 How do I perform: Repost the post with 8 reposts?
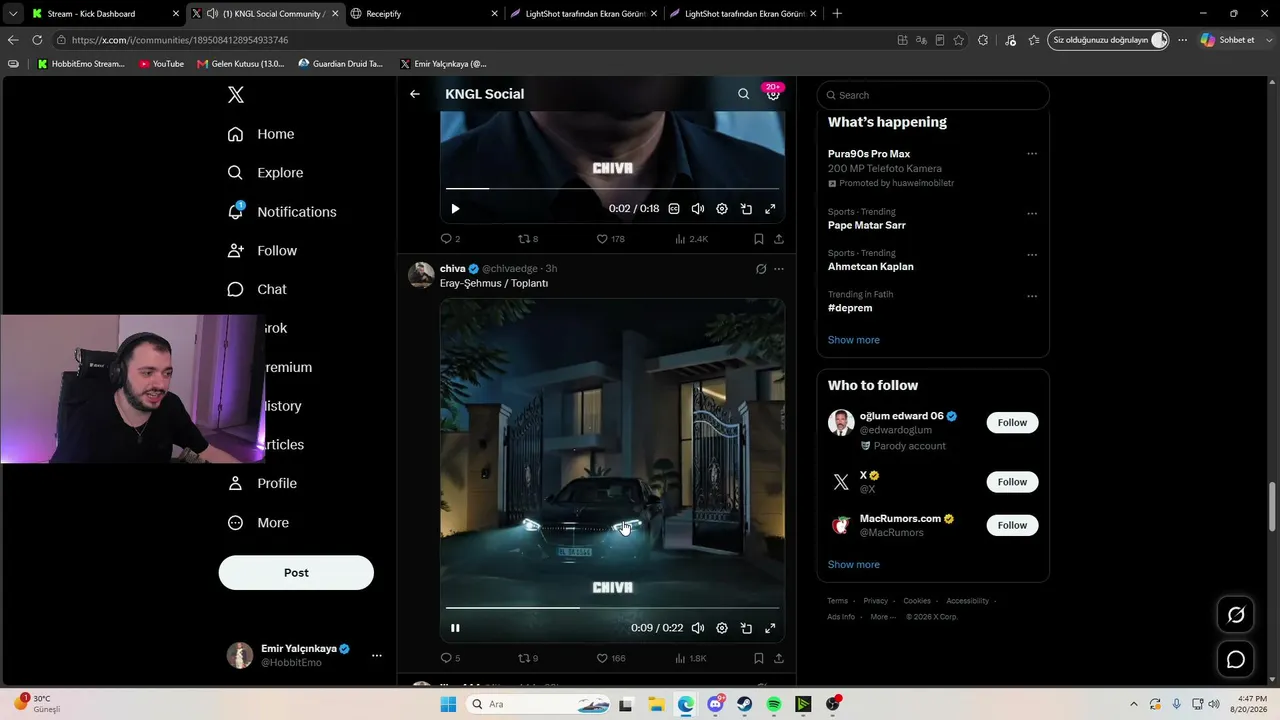point(528,239)
